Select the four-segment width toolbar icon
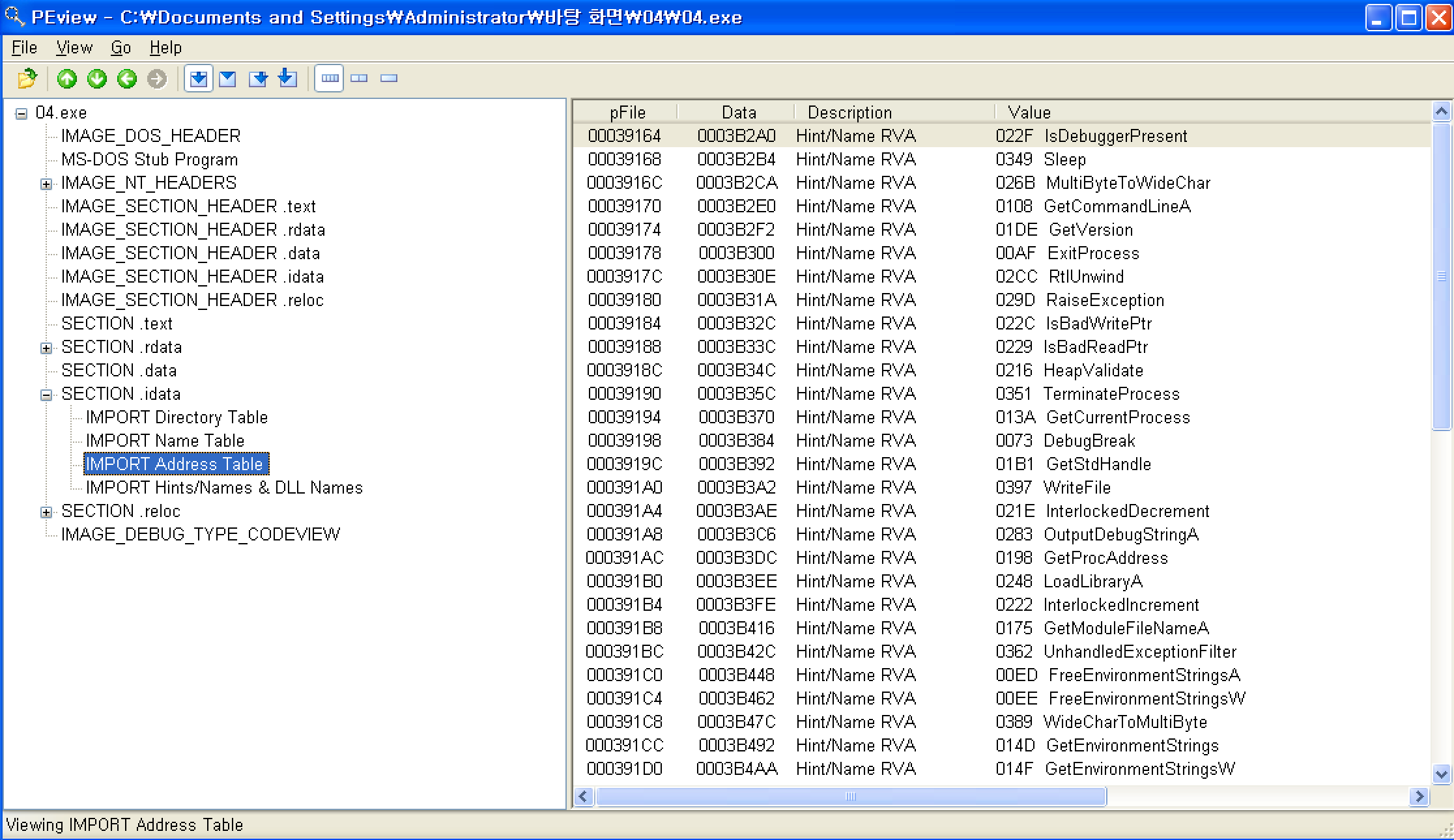Viewport: 1454px width, 840px height. pyautogui.click(x=330, y=79)
